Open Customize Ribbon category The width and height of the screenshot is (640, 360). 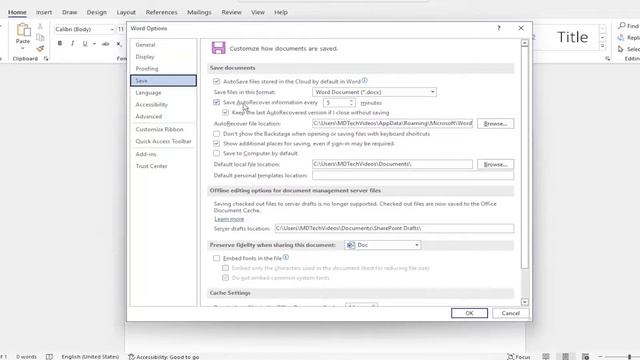tap(163, 129)
